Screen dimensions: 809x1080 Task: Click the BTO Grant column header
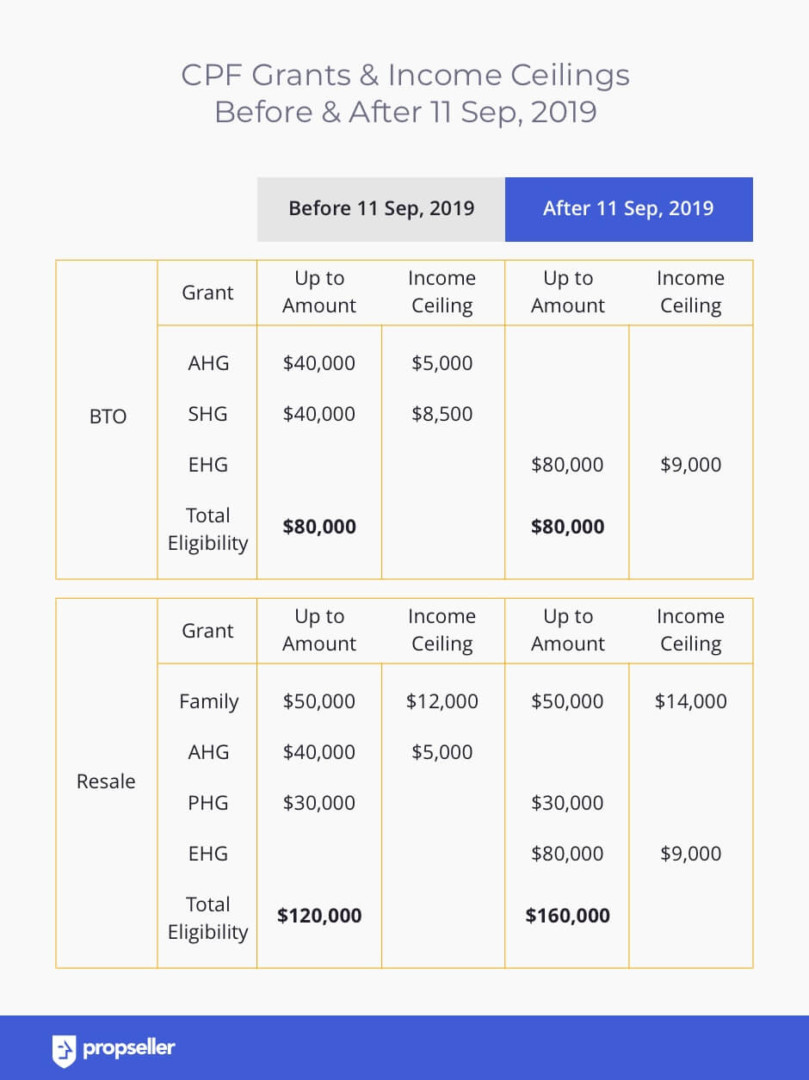point(207,293)
